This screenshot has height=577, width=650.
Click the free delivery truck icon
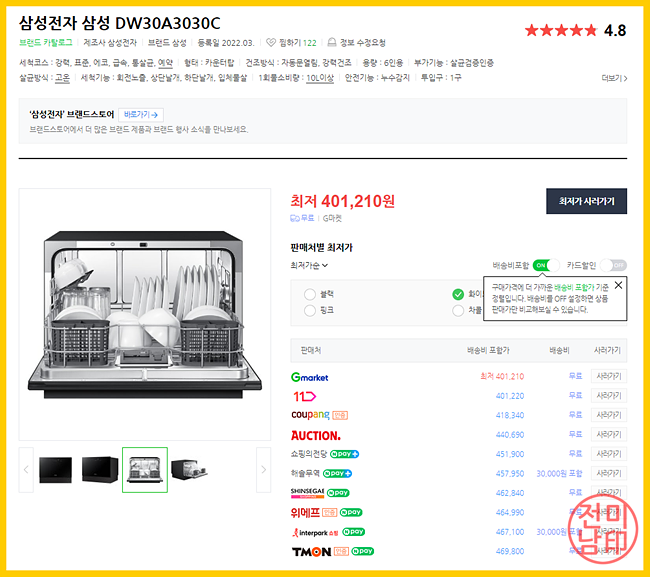[294, 218]
